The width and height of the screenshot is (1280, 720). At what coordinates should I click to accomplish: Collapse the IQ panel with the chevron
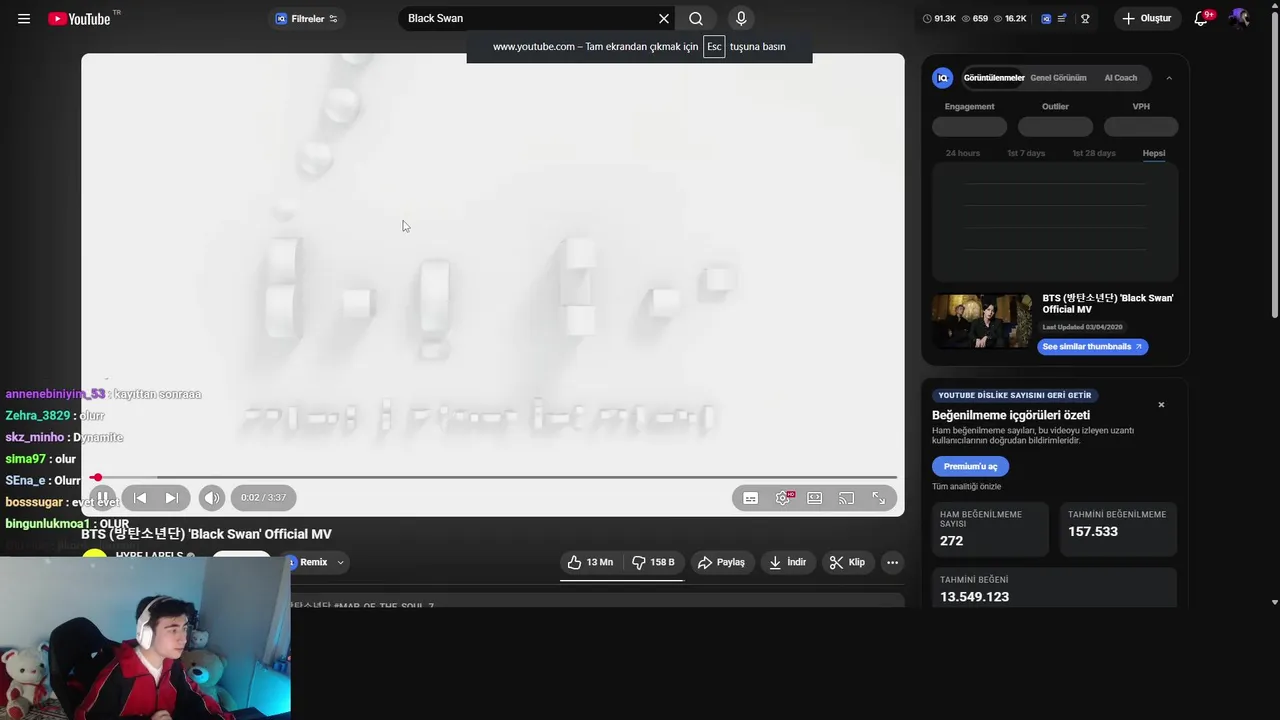pyautogui.click(x=1169, y=78)
